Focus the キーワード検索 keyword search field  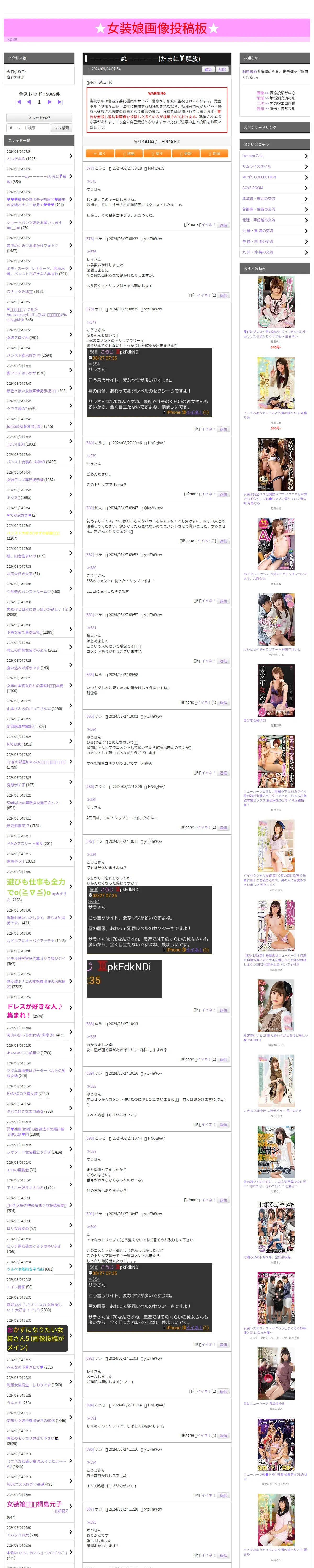(x=28, y=128)
